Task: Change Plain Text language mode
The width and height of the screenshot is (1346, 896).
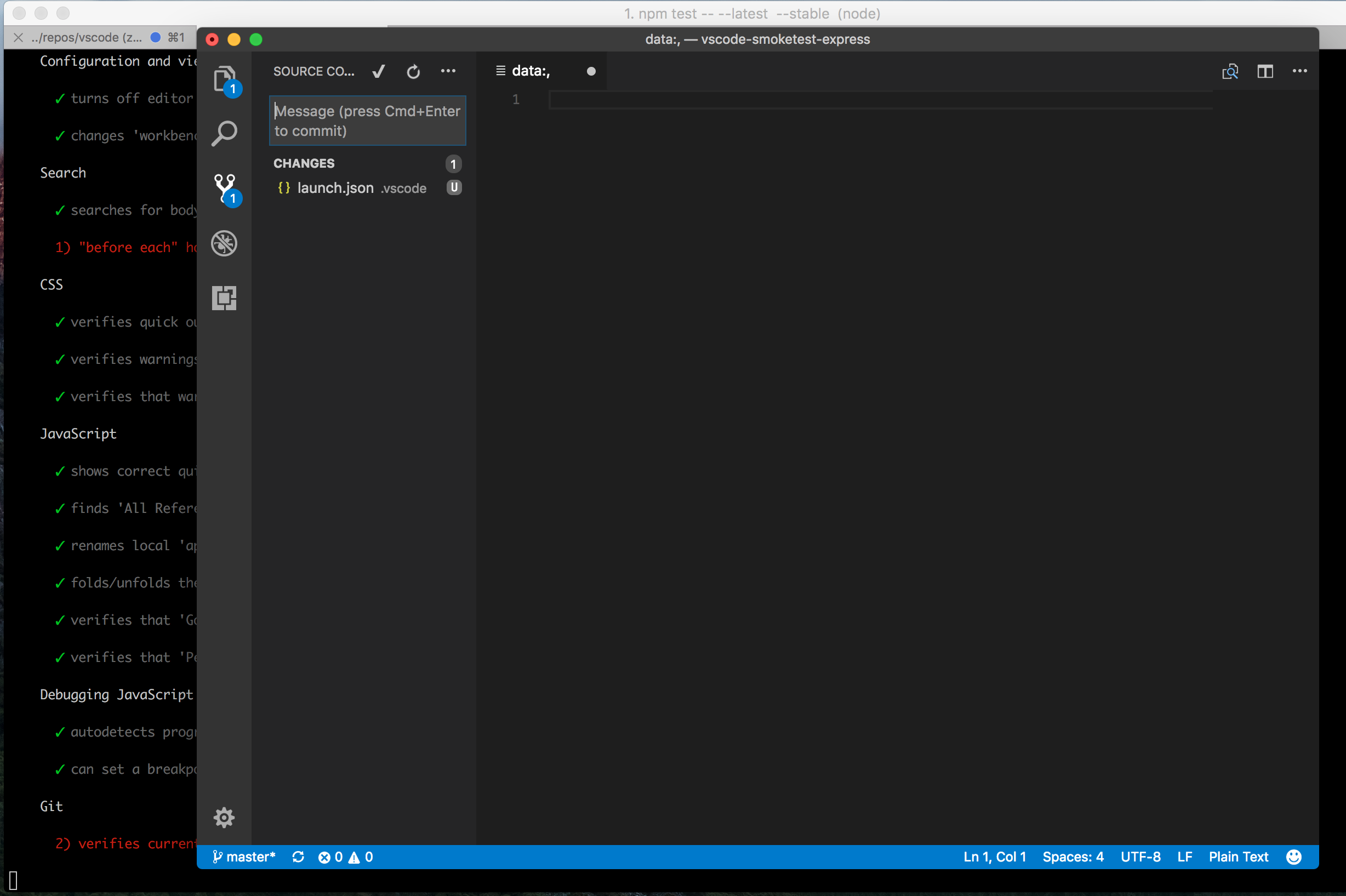Action: coord(1238,857)
